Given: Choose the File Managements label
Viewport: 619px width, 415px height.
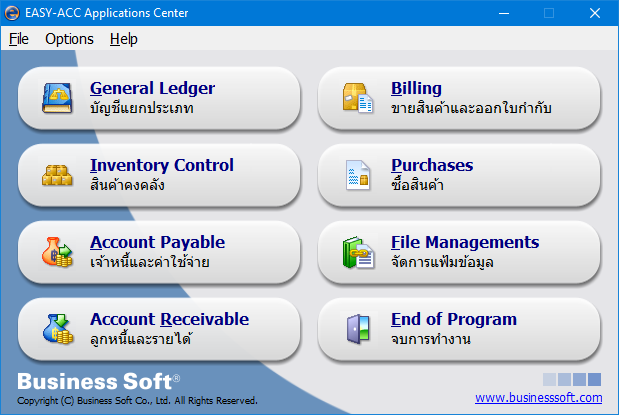Looking at the screenshot, I should point(464,243).
